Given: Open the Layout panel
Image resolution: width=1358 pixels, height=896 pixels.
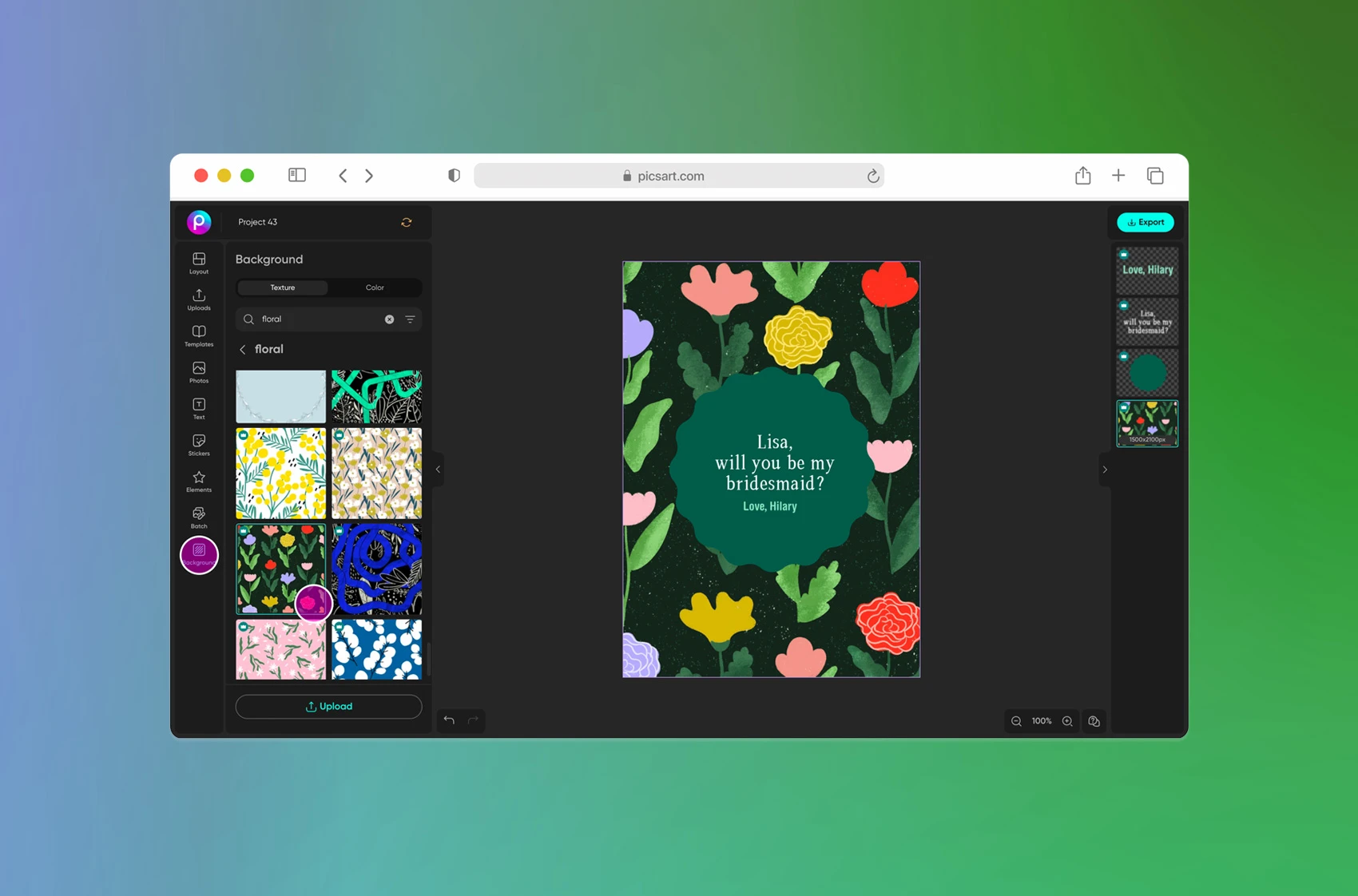Looking at the screenshot, I should 197,261.
